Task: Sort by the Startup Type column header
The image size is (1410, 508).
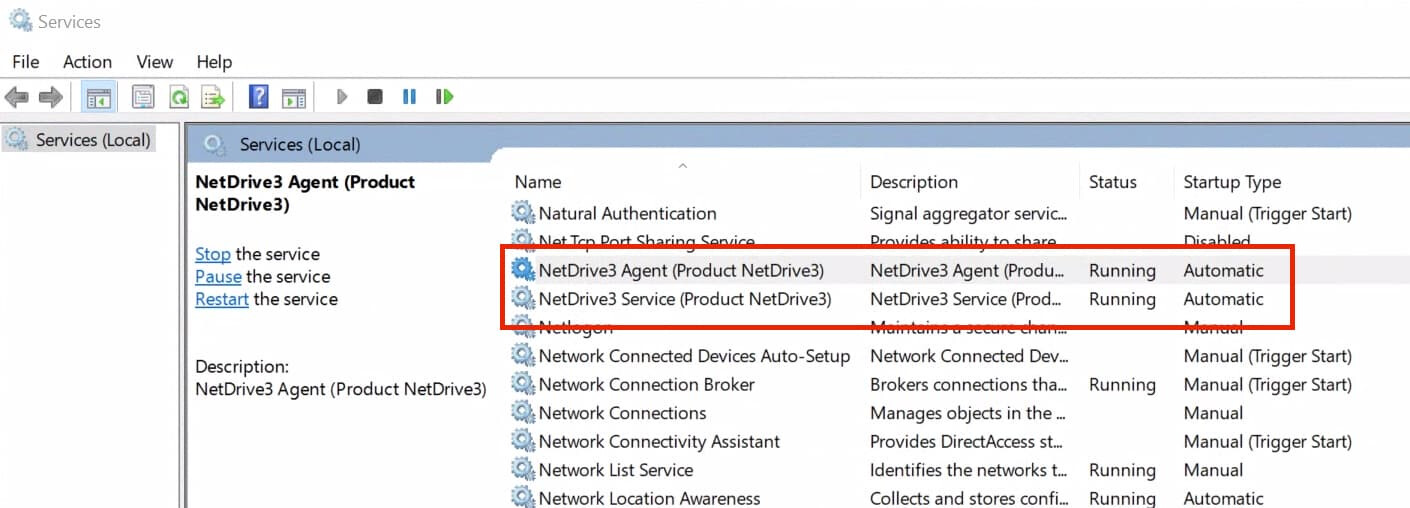Action: click(1232, 182)
